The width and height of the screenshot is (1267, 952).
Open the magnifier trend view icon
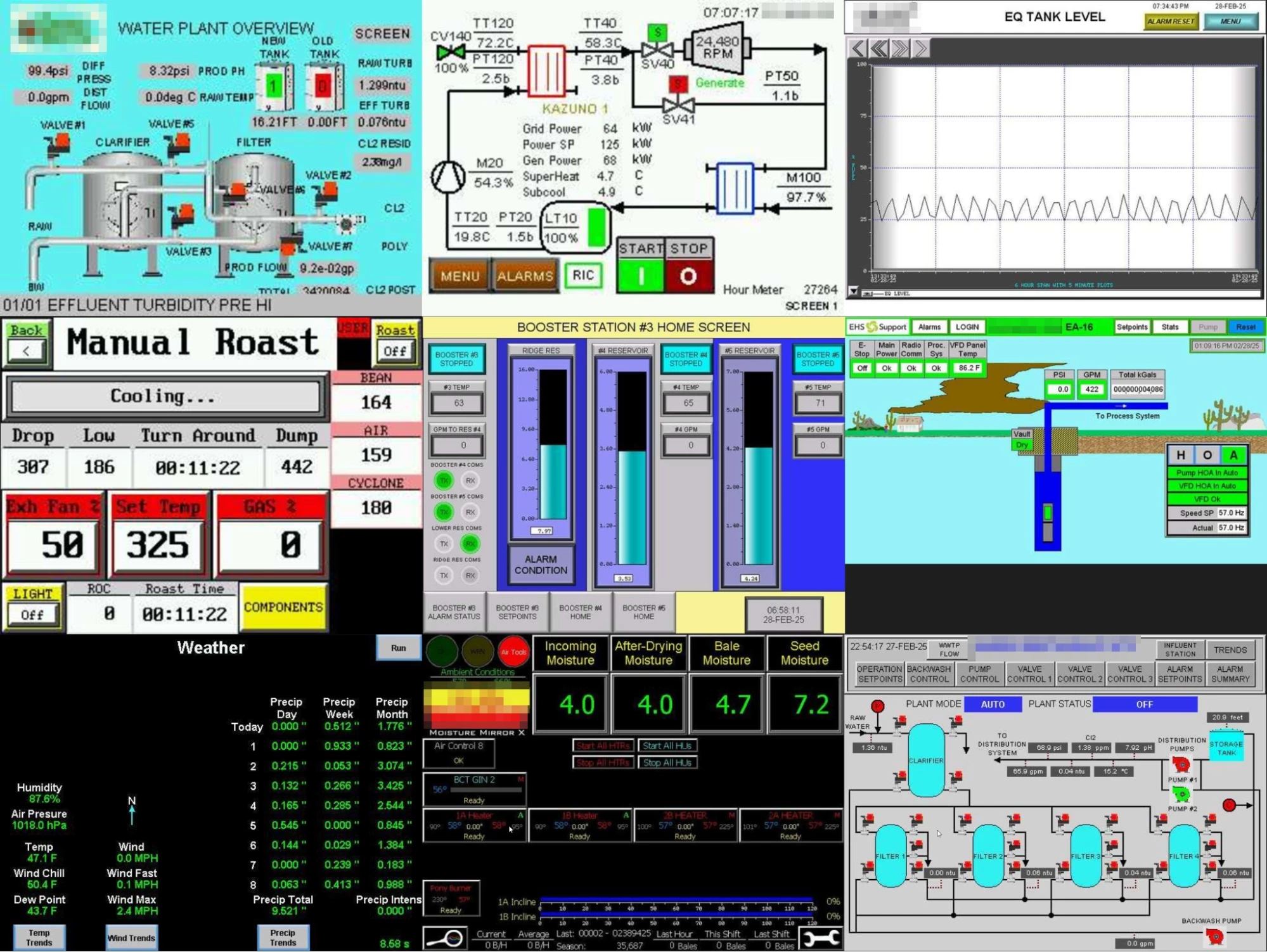(444, 938)
